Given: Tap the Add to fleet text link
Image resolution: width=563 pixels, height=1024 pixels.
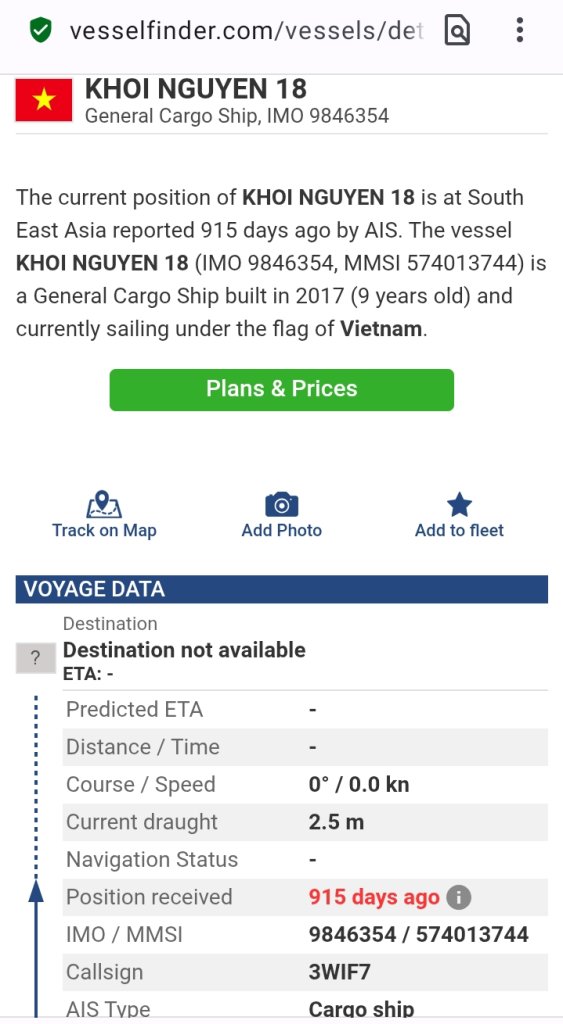Looking at the screenshot, I should pyautogui.click(x=459, y=530).
